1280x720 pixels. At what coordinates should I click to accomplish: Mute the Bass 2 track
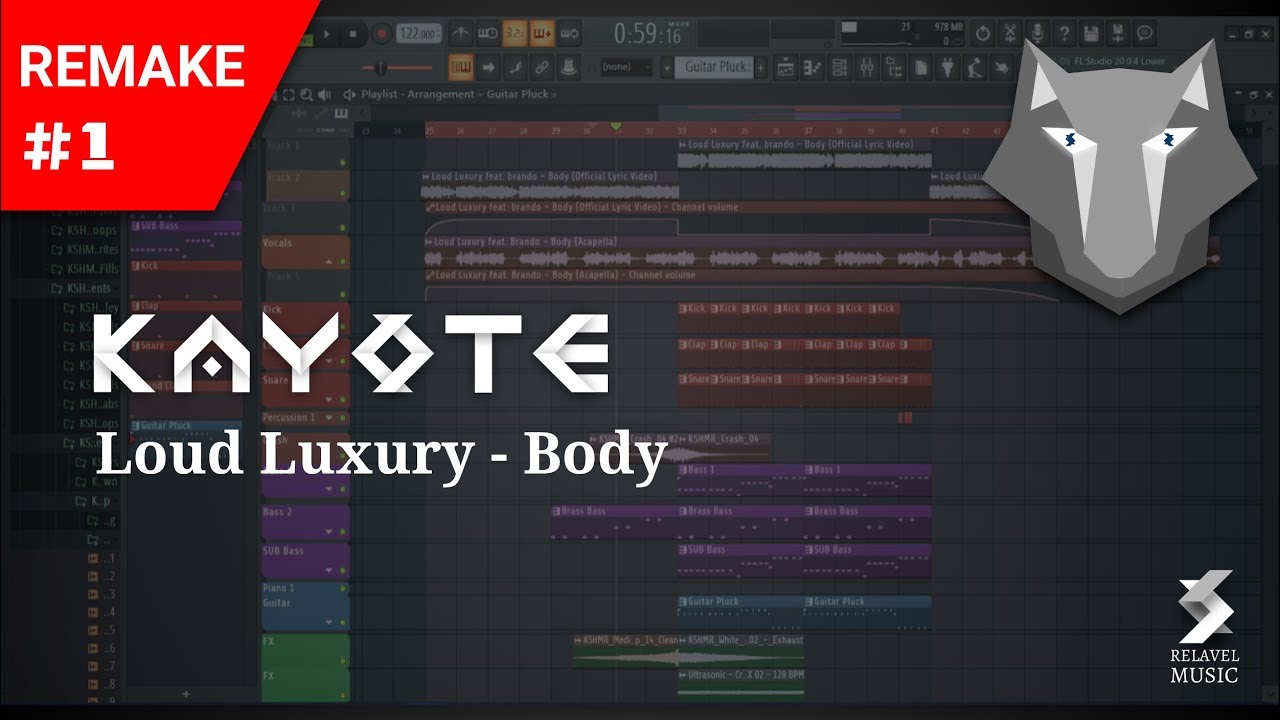pos(343,531)
